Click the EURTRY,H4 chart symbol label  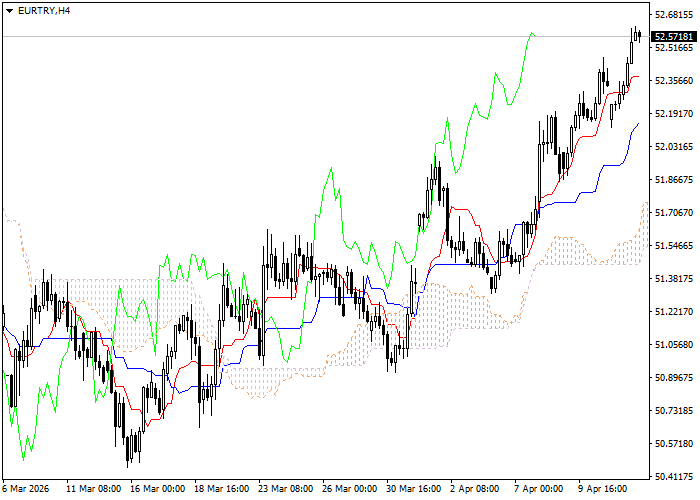45,10
